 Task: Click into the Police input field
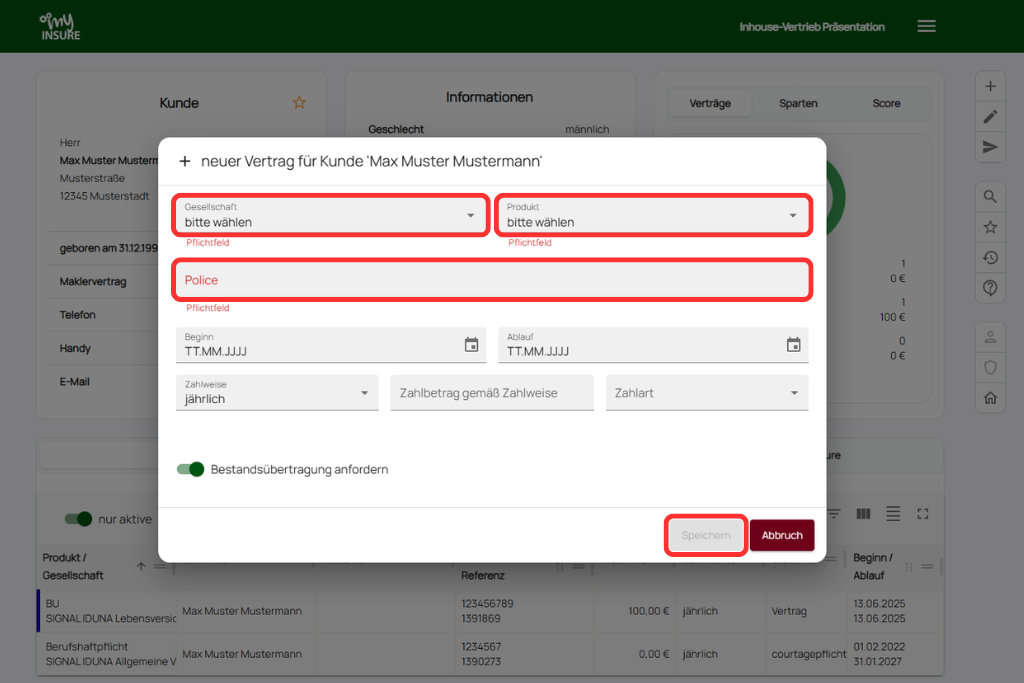coord(492,280)
